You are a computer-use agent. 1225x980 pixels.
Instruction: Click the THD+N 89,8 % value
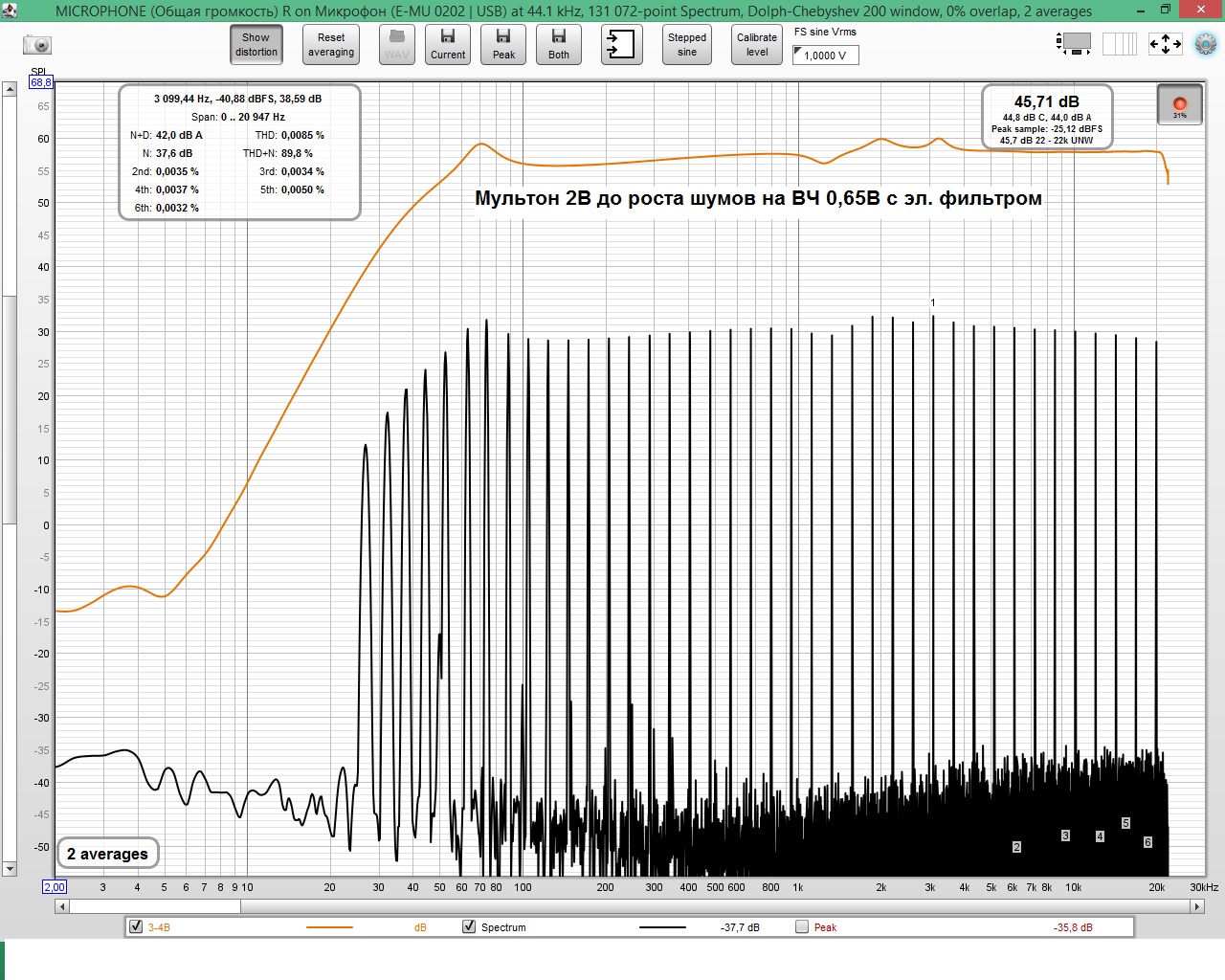pos(297,153)
